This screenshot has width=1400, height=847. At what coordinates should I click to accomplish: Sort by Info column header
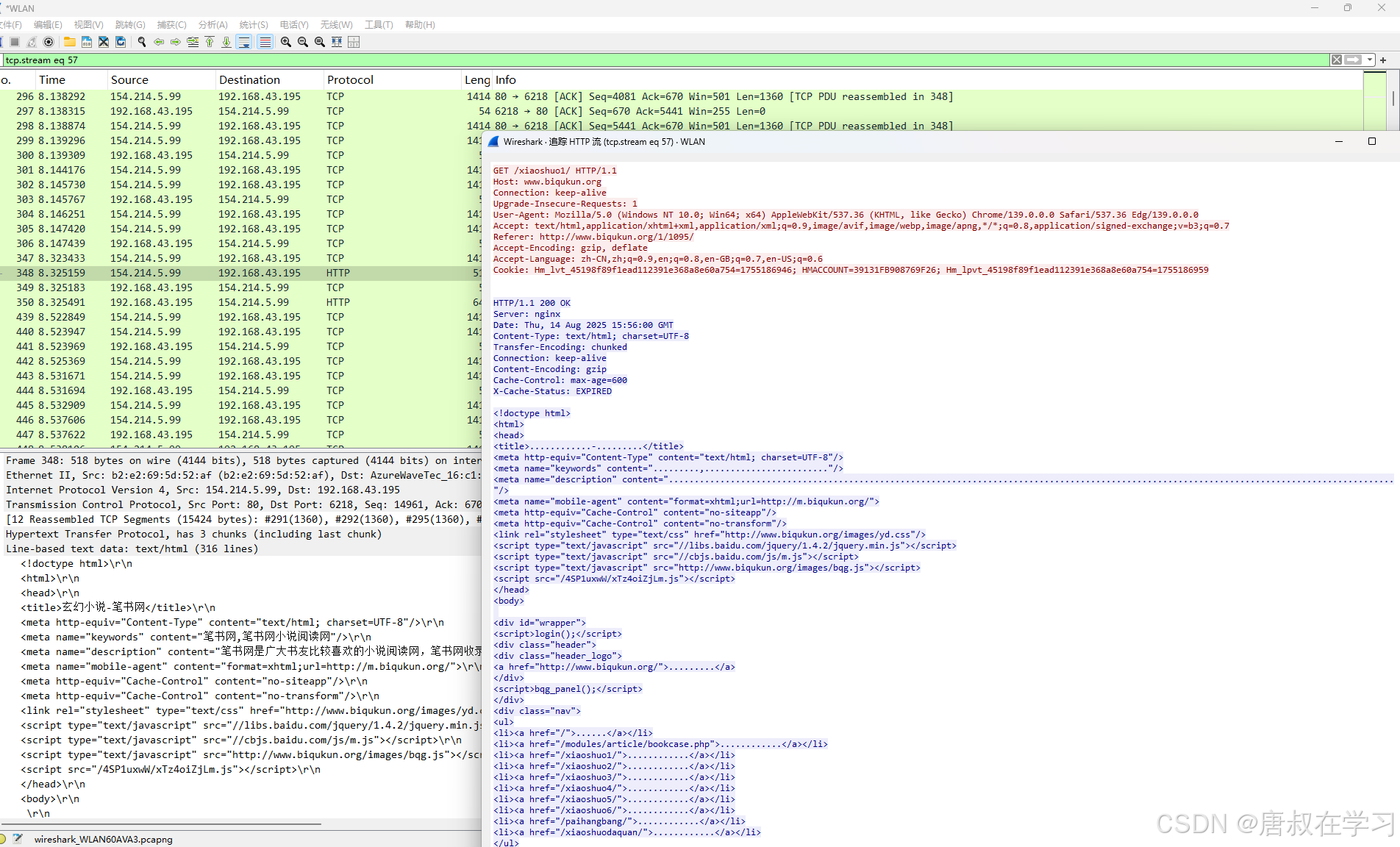coord(926,80)
